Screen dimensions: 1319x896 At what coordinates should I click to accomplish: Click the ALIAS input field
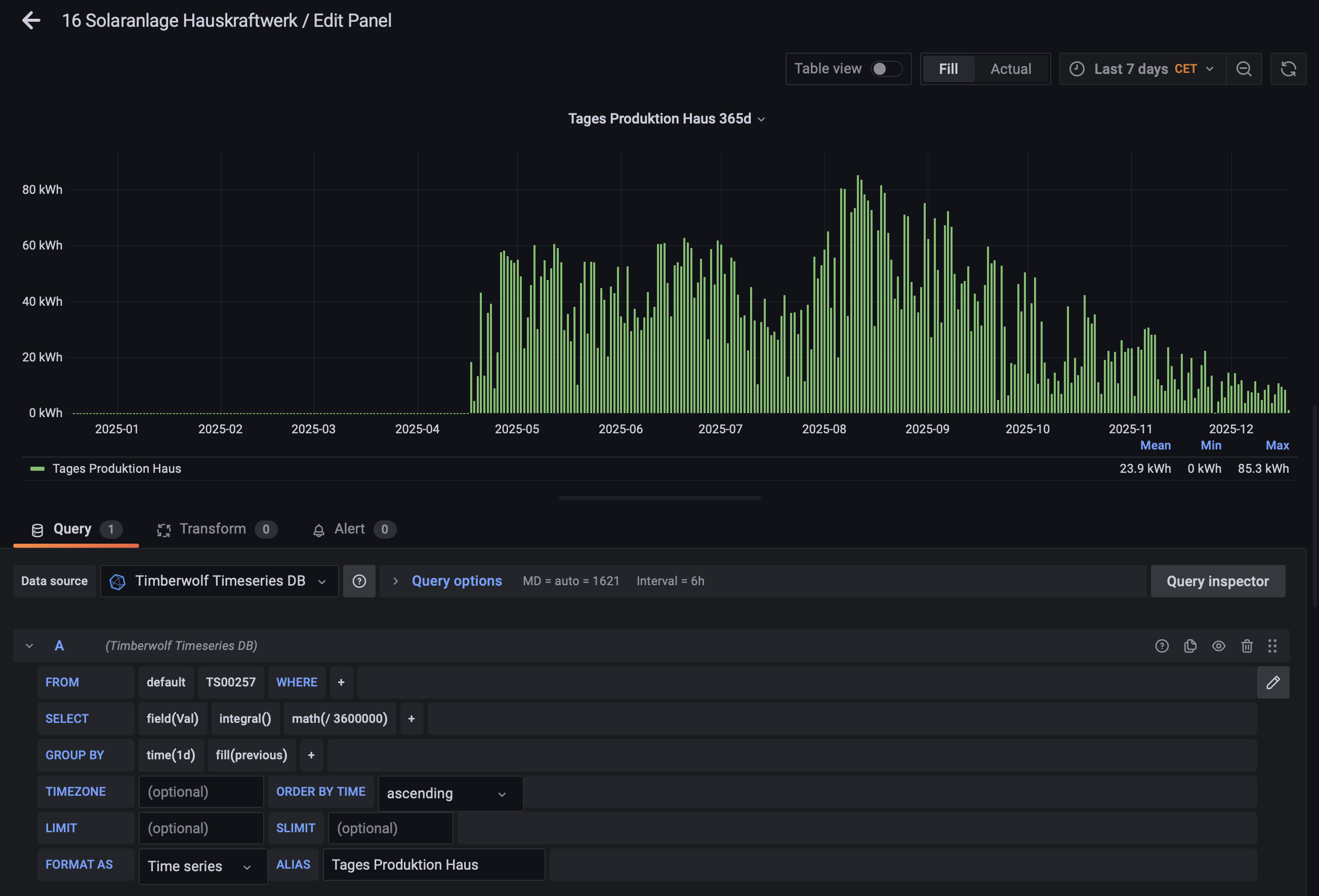pyautogui.click(x=434, y=864)
